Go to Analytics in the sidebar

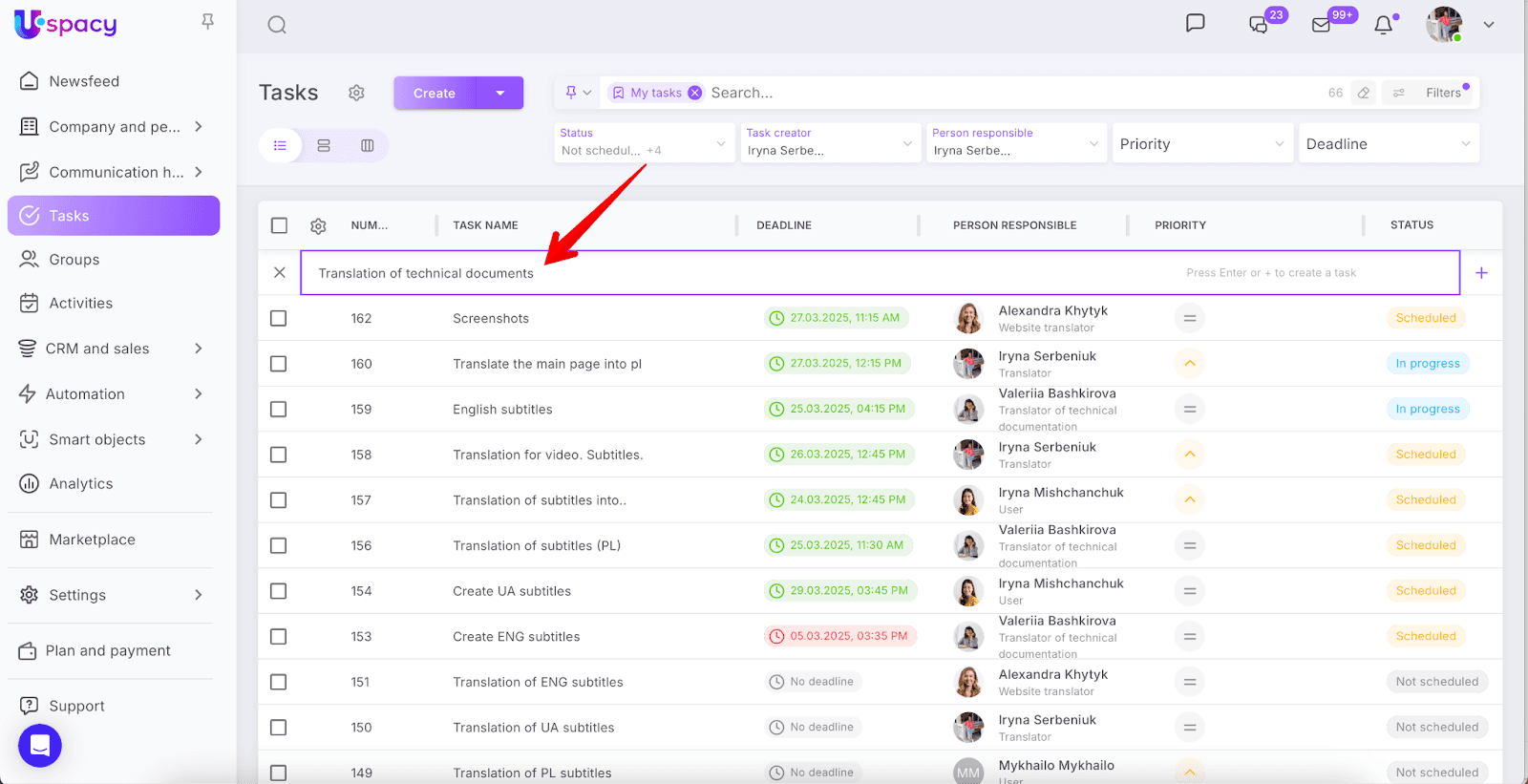click(81, 484)
